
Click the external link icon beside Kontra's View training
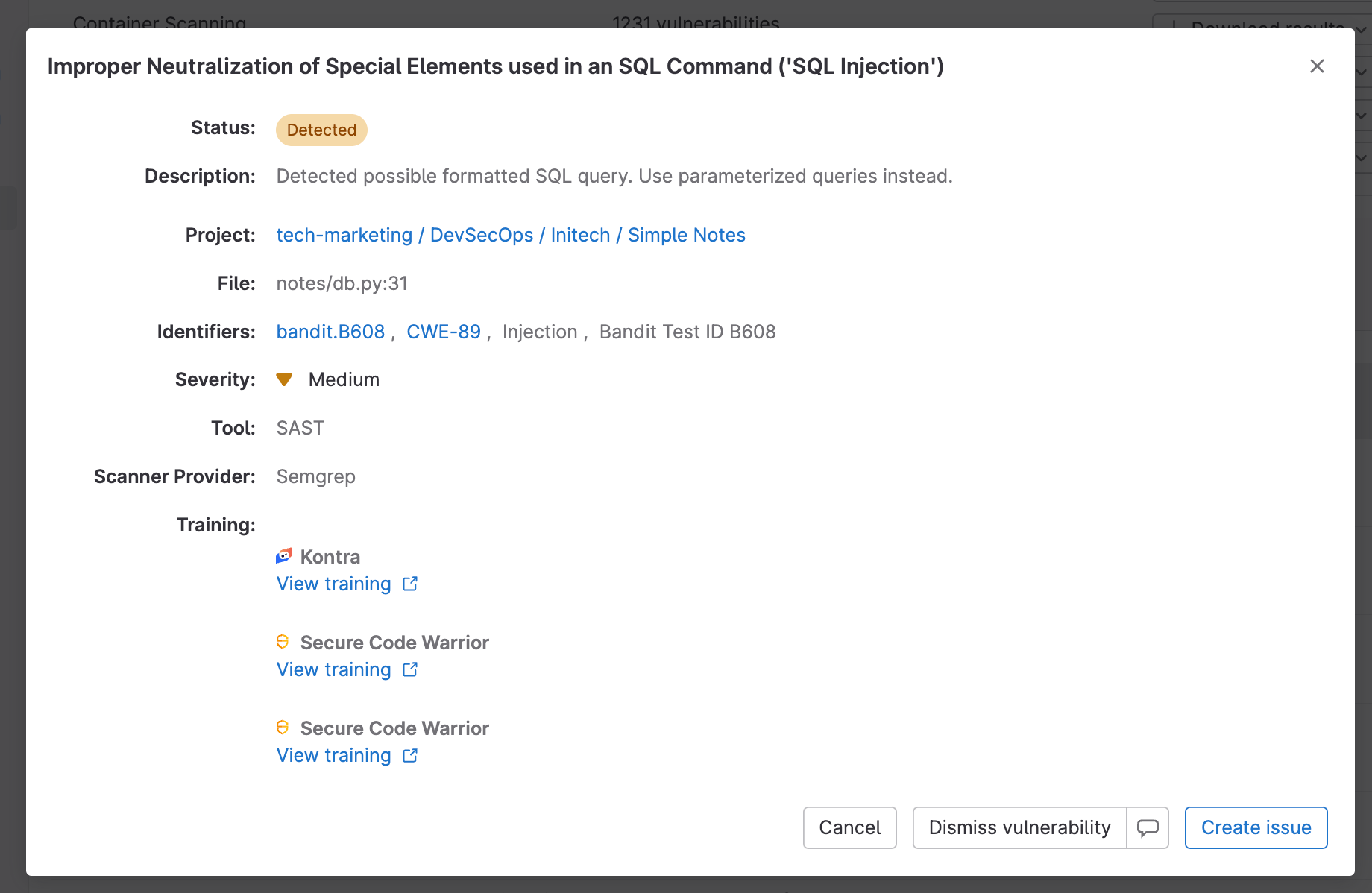tap(410, 584)
